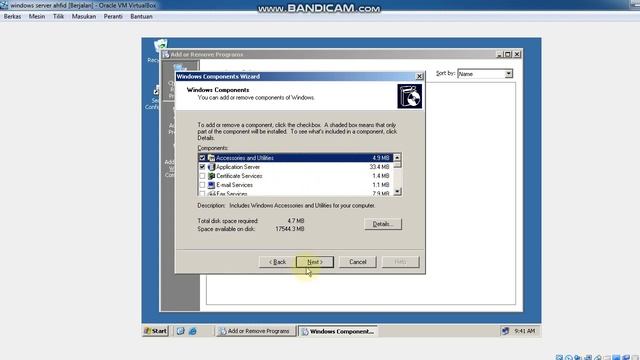Select the E-mail Services row label
The image size is (640, 360).
coord(234,185)
